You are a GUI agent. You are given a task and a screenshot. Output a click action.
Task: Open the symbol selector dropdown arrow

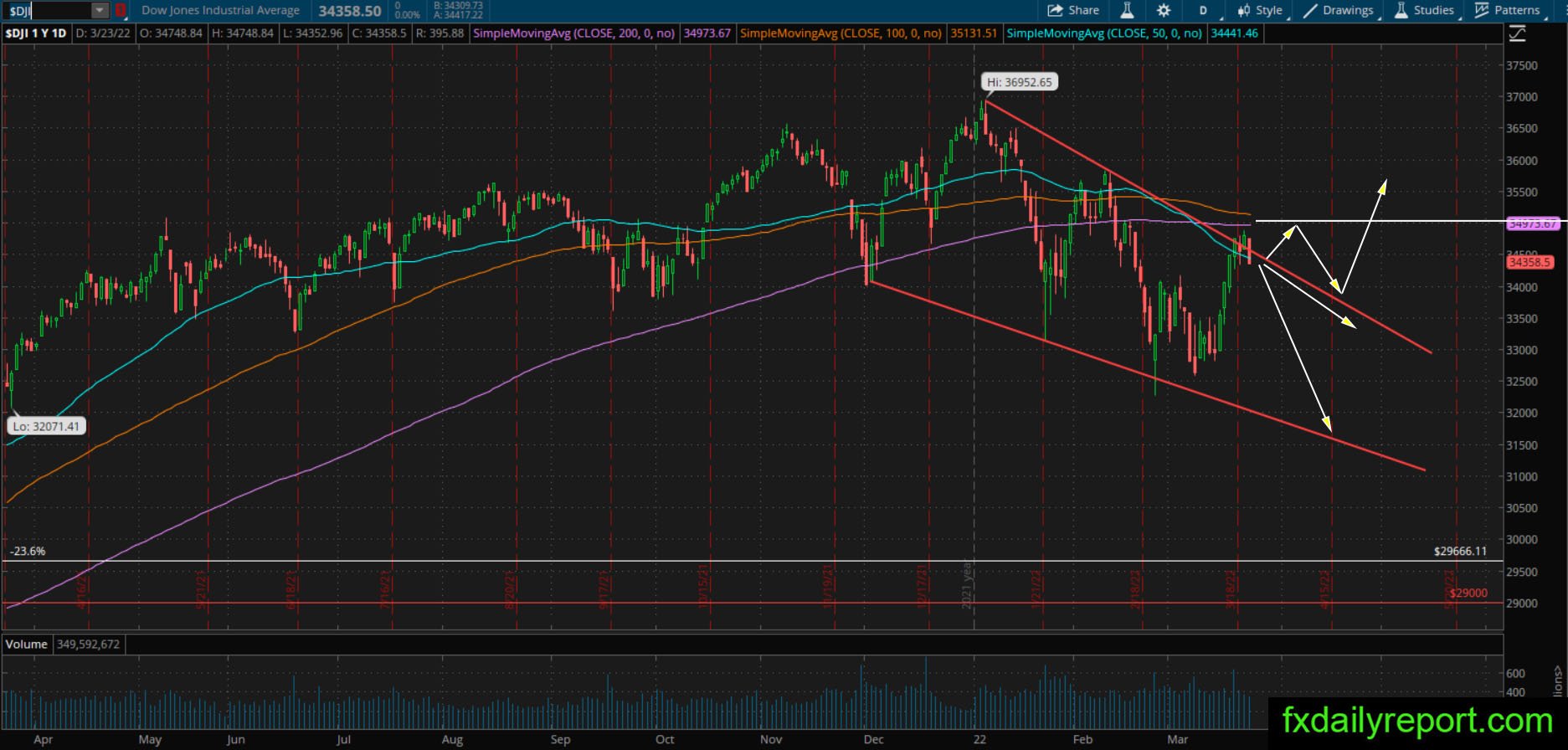(x=100, y=11)
